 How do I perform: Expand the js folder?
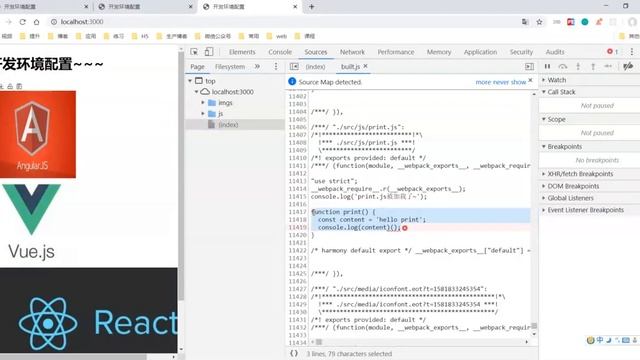203,113
